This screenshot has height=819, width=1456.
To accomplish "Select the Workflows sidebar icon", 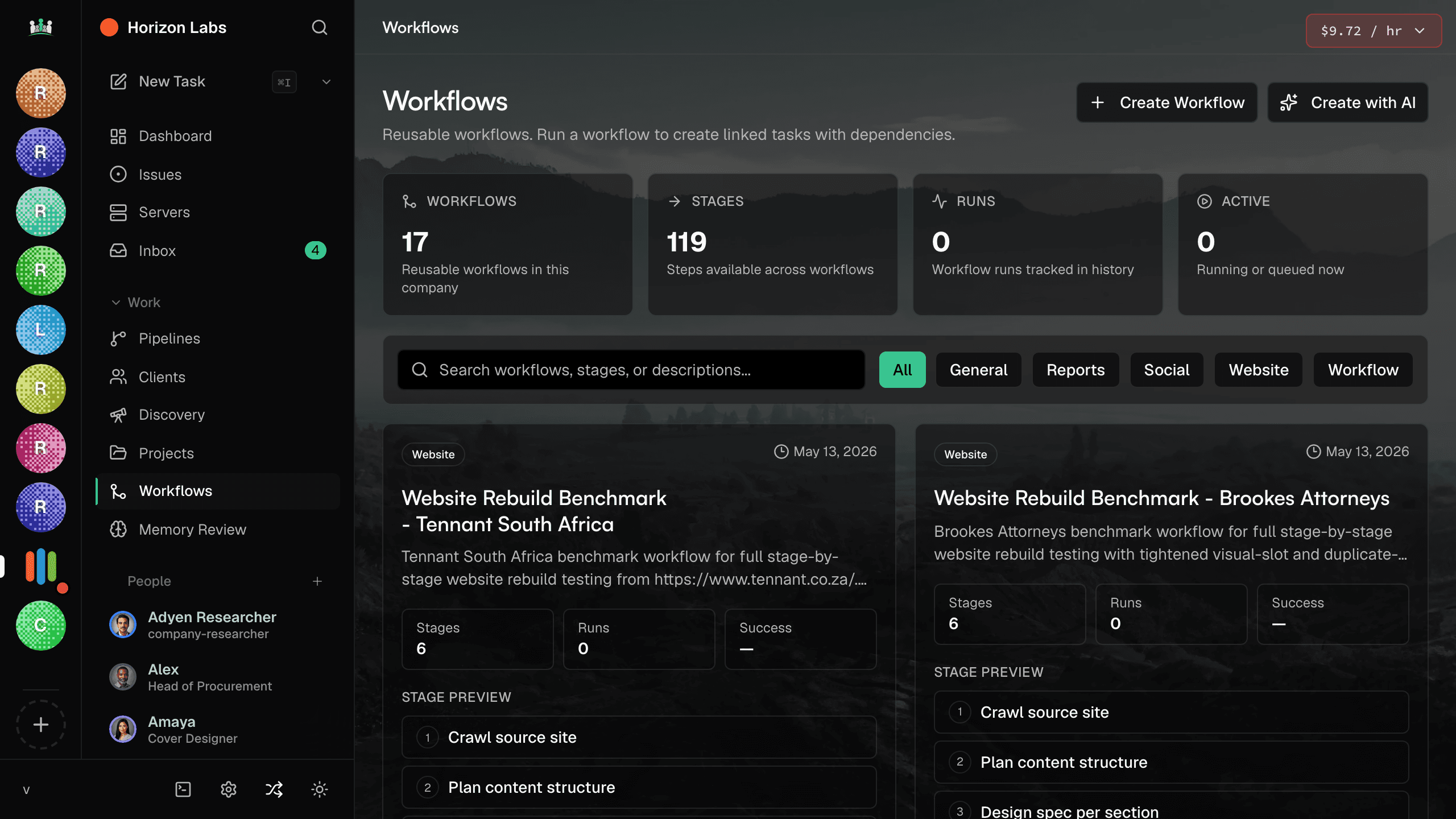I will tap(118, 491).
